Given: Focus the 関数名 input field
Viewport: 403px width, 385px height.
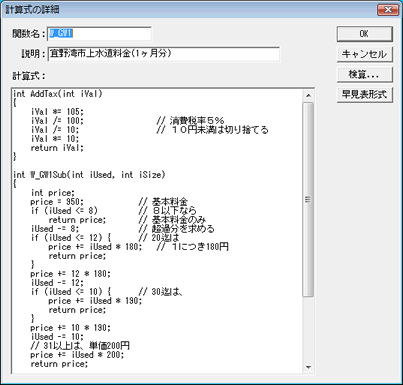Looking at the screenshot, I should [99, 34].
